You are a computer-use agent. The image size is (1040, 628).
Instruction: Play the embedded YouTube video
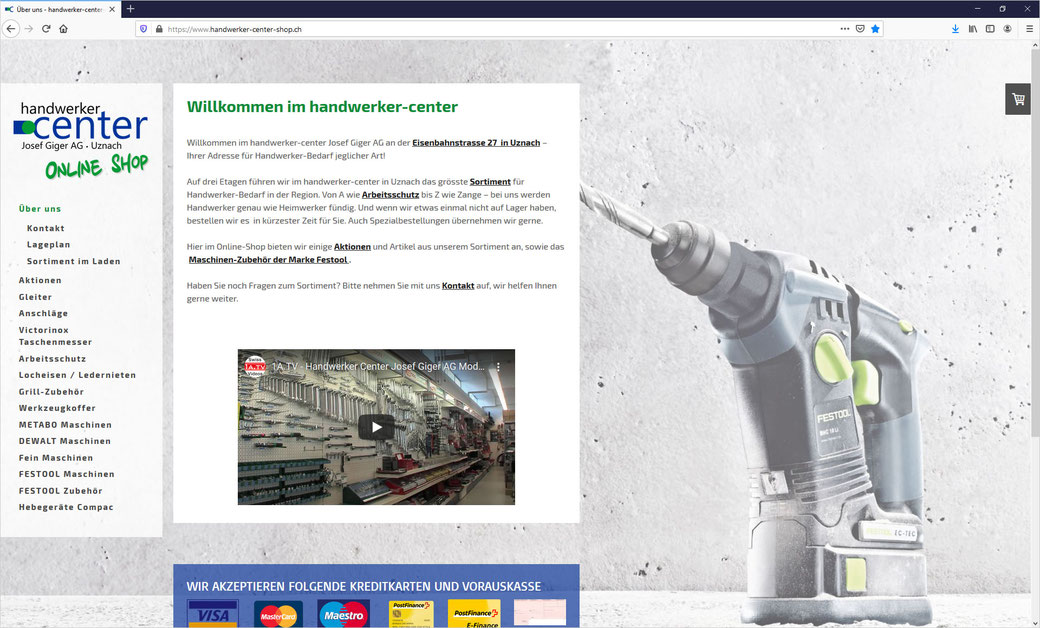click(376, 427)
